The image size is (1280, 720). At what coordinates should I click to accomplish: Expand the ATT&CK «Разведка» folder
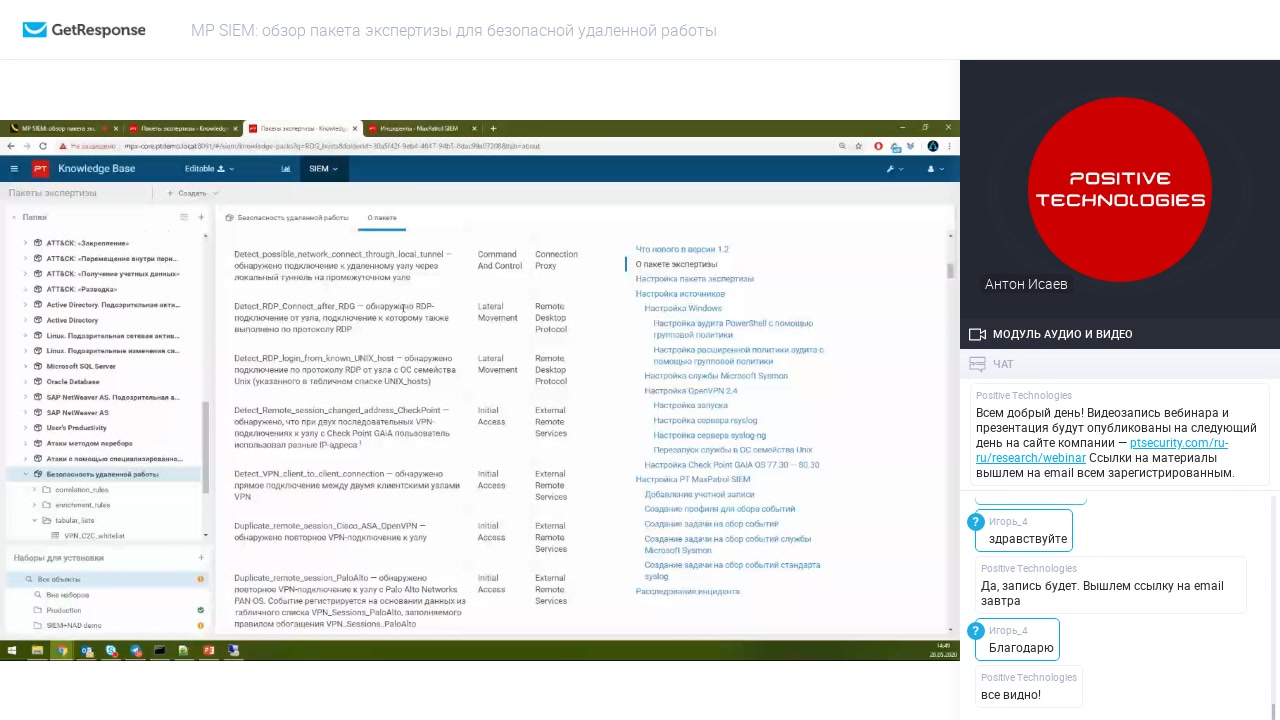coord(26,289)
